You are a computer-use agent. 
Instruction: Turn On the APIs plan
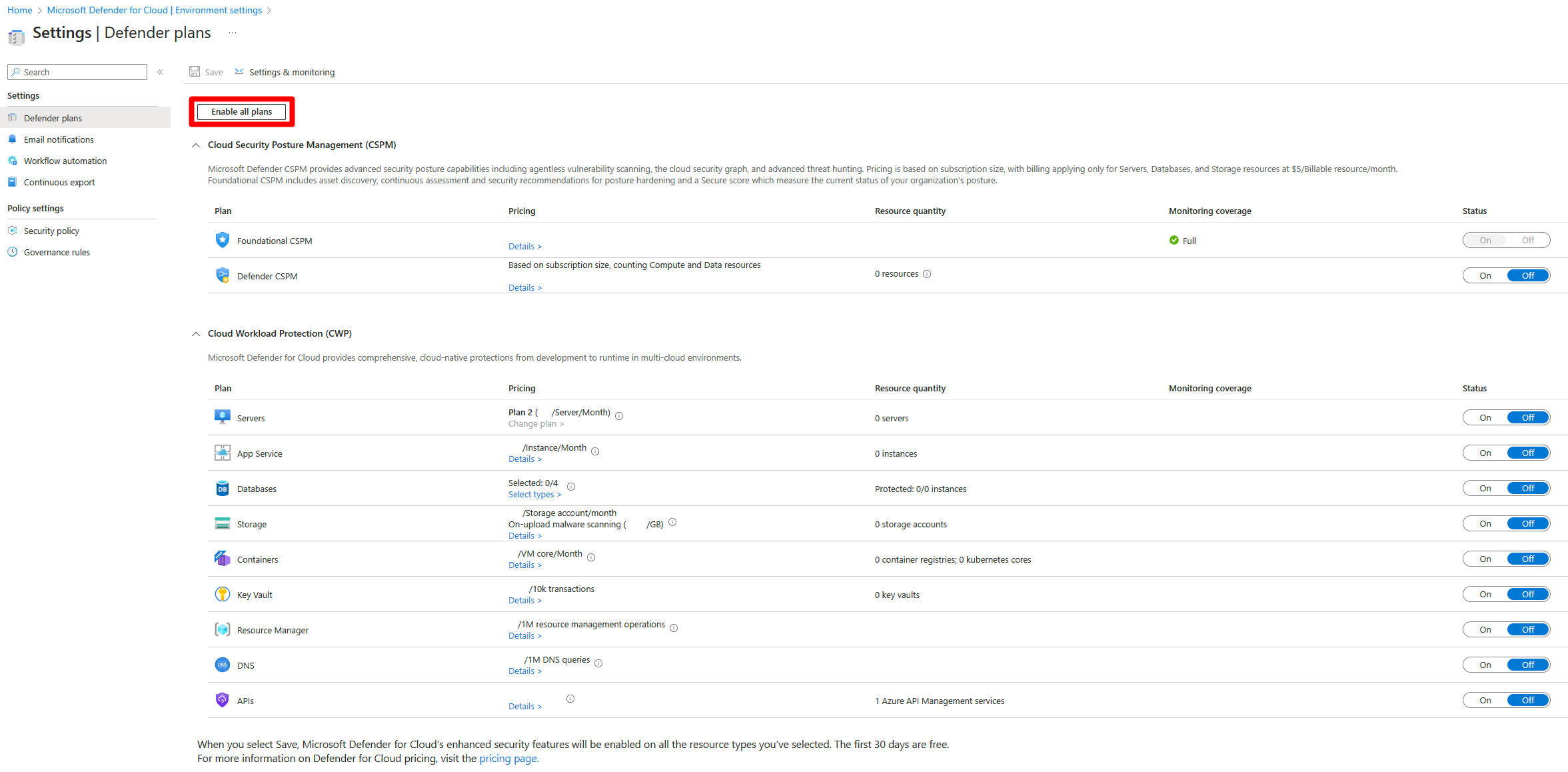click(1485, 700)
